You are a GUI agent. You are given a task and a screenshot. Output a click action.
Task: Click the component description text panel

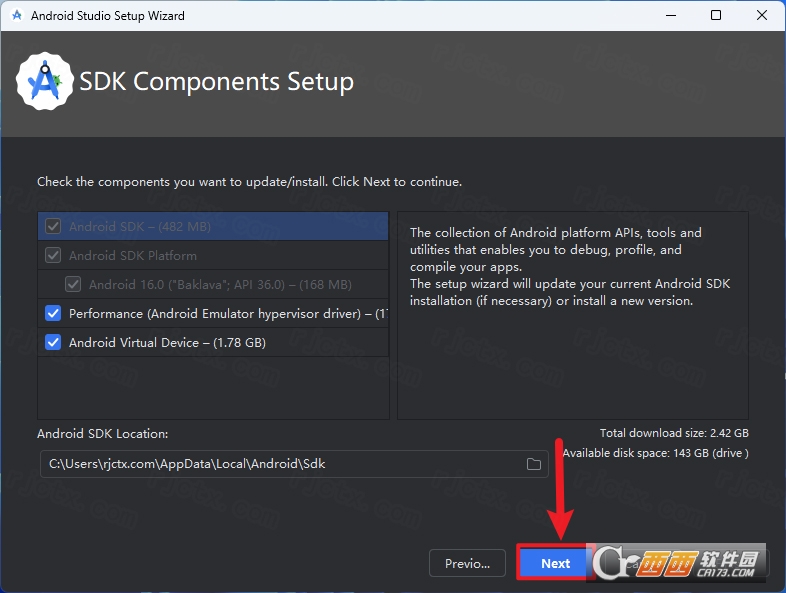573,315
